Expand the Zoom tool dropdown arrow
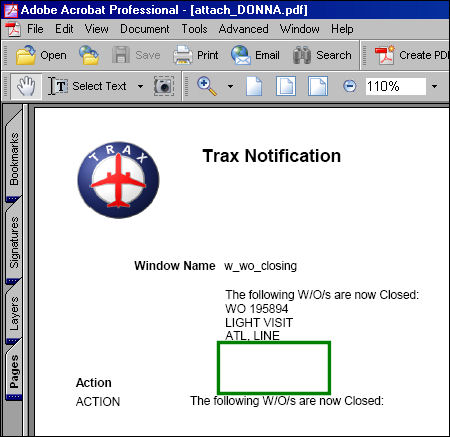Viewport: 450px width, 437px height. [x=230, y=86]
